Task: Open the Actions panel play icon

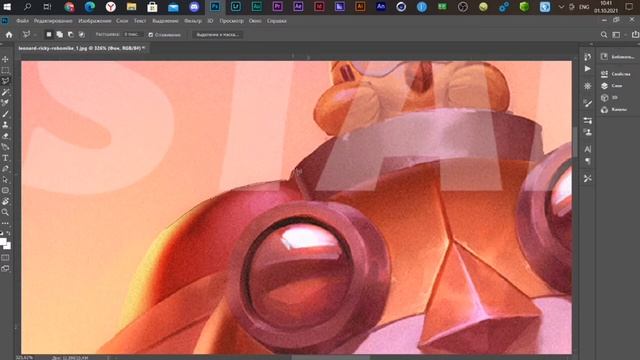Action: click(587, 69)
